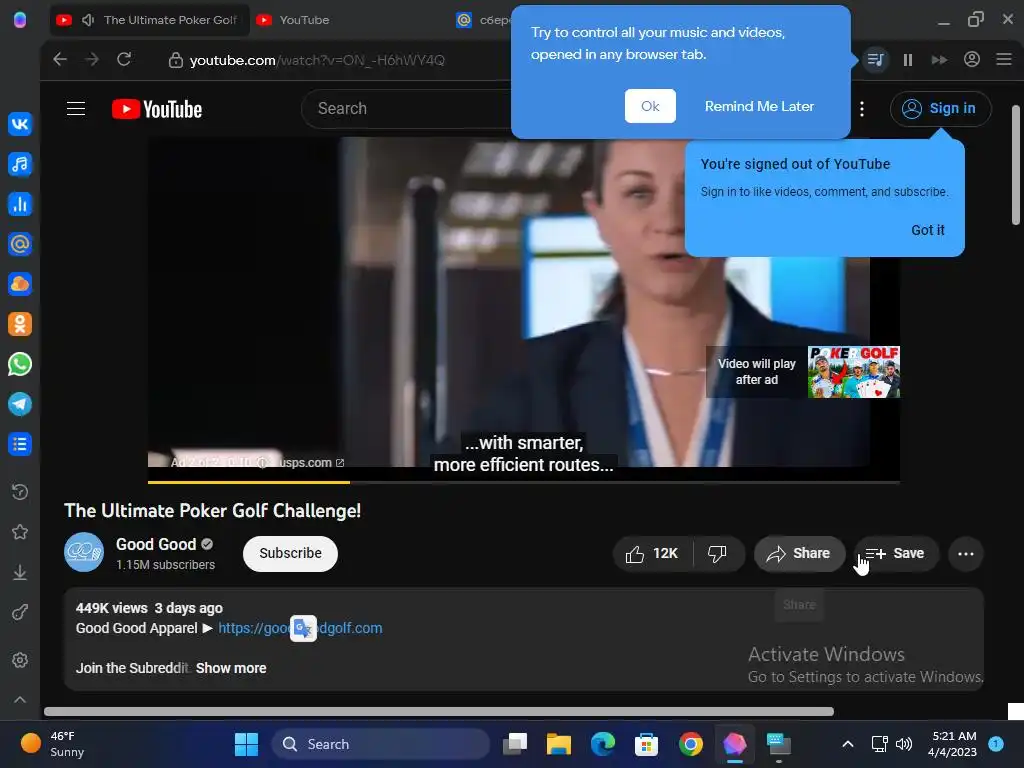Viewport: 1024px width, 768px height.
Task: Dislike the video
Action: (x=718, y=554)
